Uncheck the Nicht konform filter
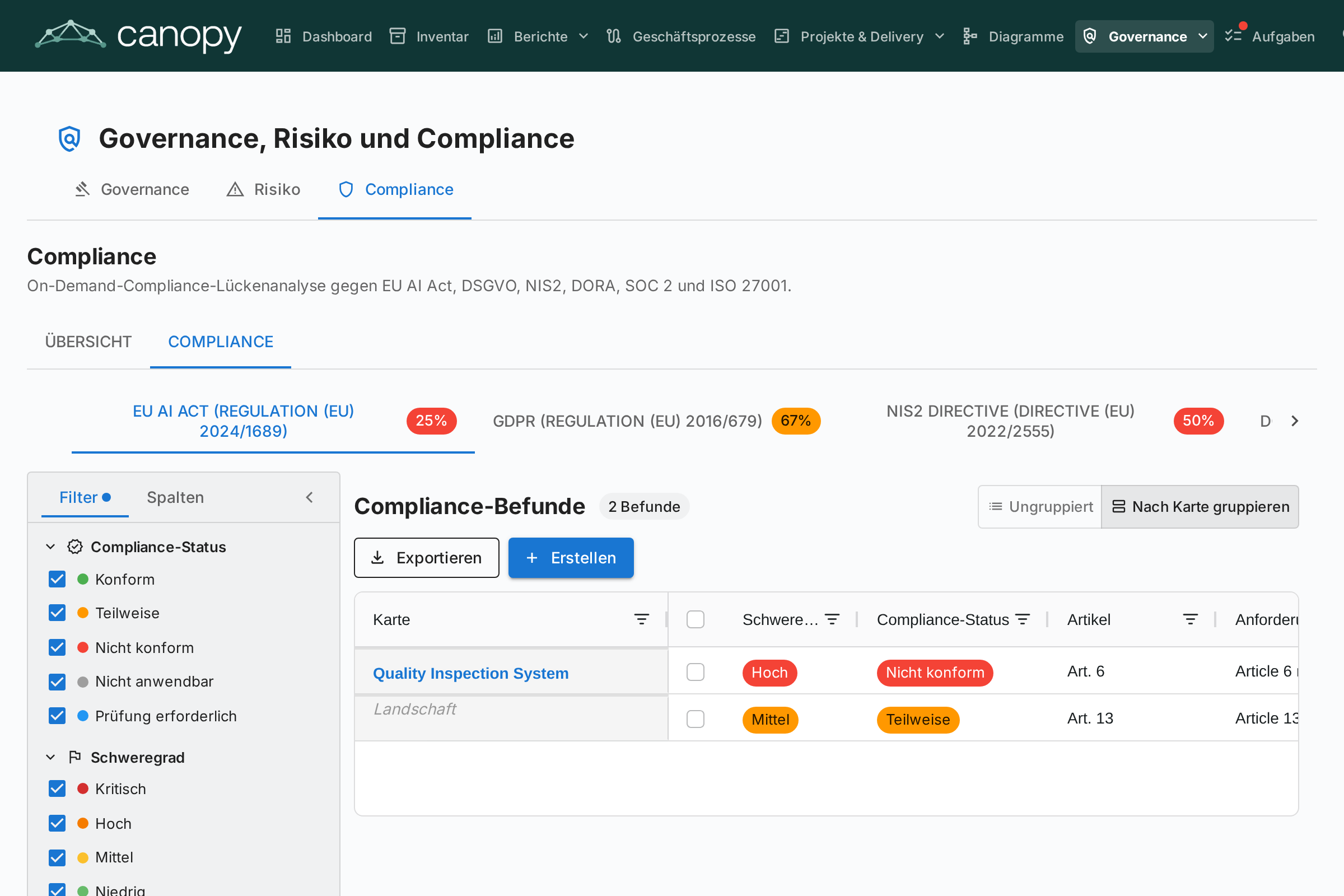Screen dimensions: 1344x896 (x=57, y=647)
